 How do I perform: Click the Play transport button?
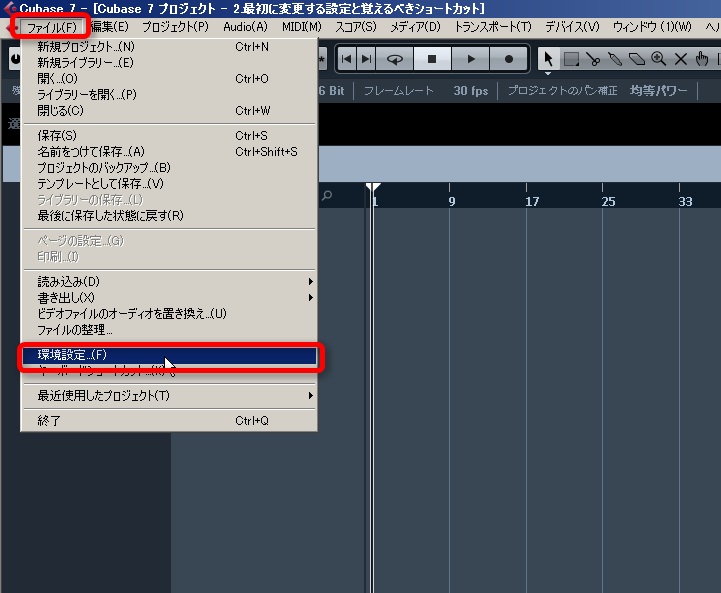(470, 59)
